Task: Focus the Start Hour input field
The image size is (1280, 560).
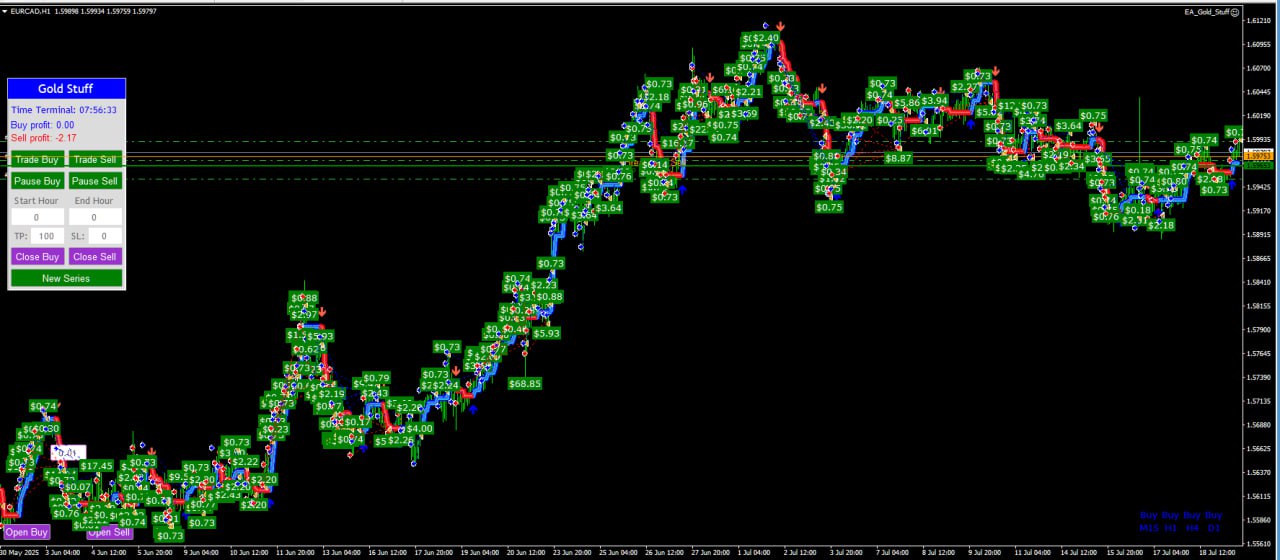Action: [36, 217]
